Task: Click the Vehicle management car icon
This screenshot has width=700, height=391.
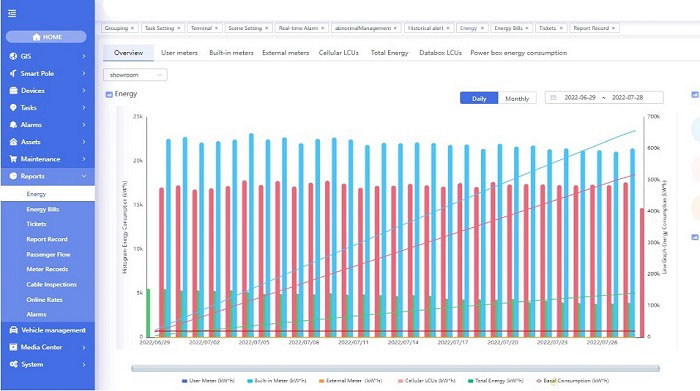Action: tap(13, 330)
